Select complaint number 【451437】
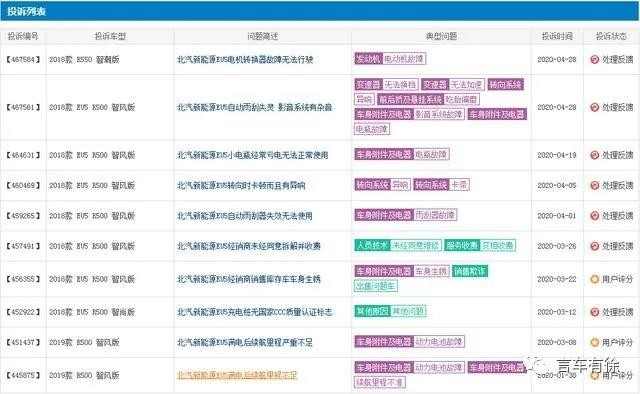This screenshot has height=394, width=640. [x=23, y=342]
